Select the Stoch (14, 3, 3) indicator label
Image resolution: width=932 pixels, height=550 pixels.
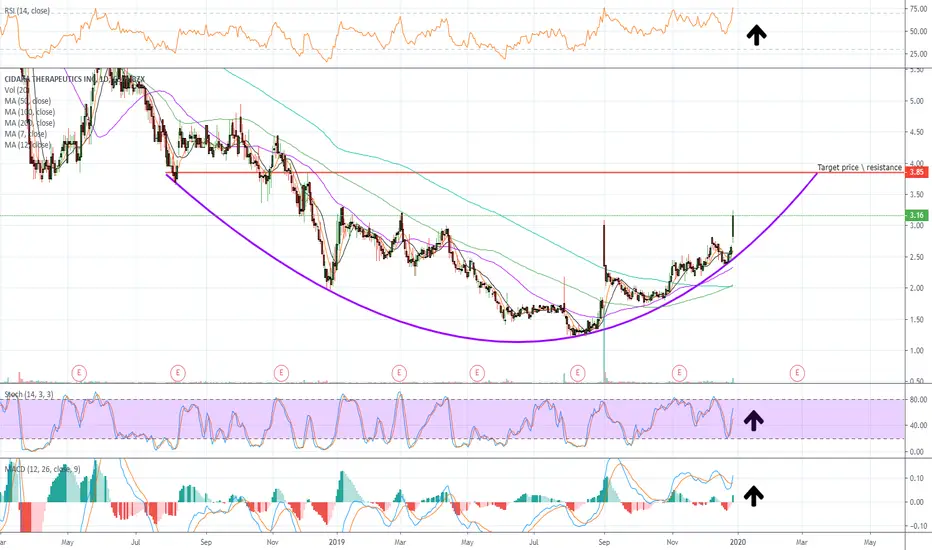point(29,394)
